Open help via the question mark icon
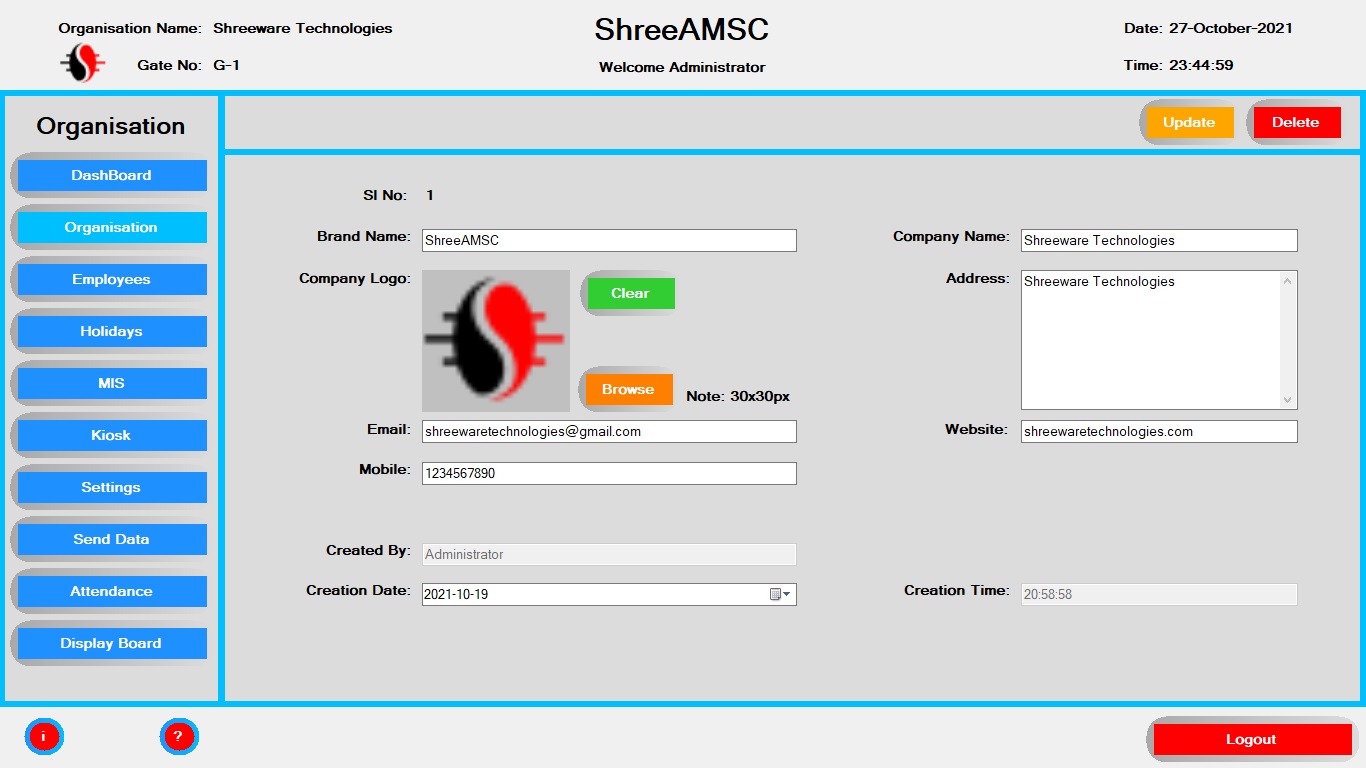 (178, 737)
